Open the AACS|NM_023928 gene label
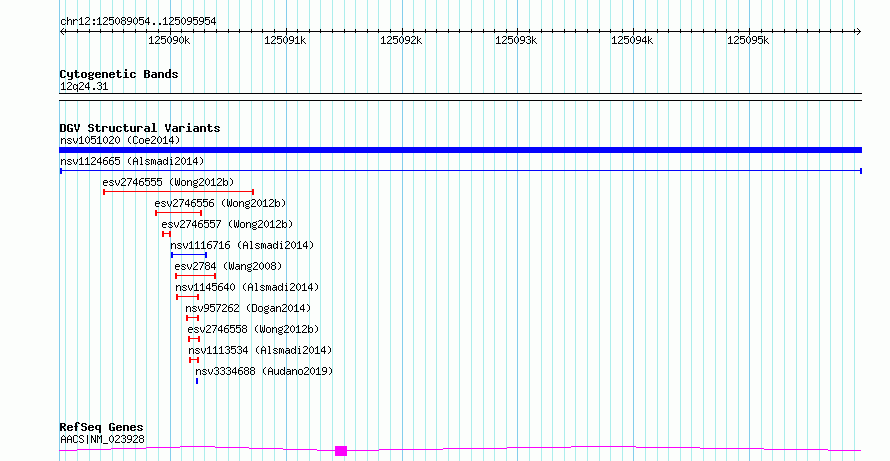890x461 pixels. pyautogui.click(x=102, y=439)
